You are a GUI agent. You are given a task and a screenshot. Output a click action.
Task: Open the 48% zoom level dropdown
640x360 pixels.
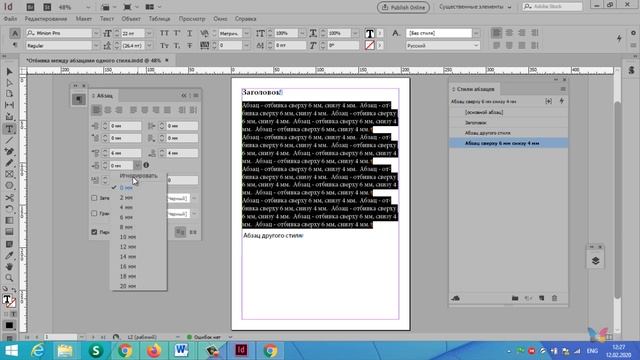(x=88, y=7)
